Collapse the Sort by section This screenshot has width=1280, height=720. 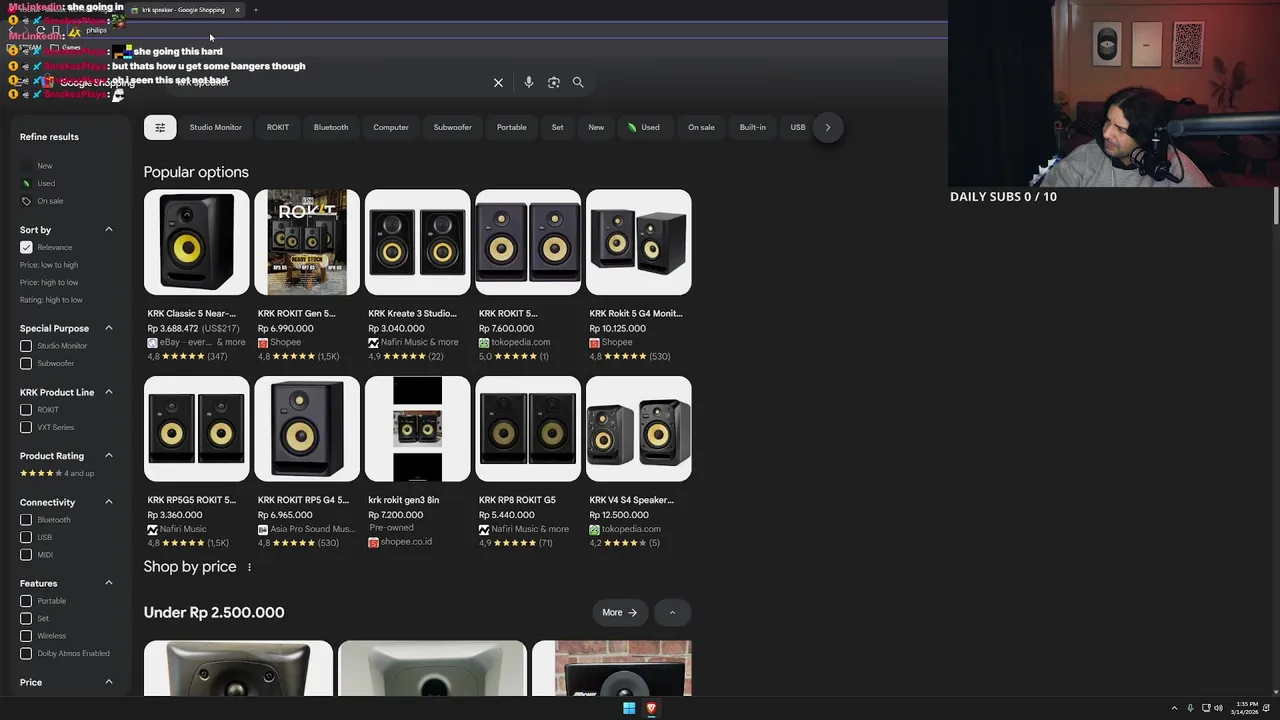pos(109,230)
